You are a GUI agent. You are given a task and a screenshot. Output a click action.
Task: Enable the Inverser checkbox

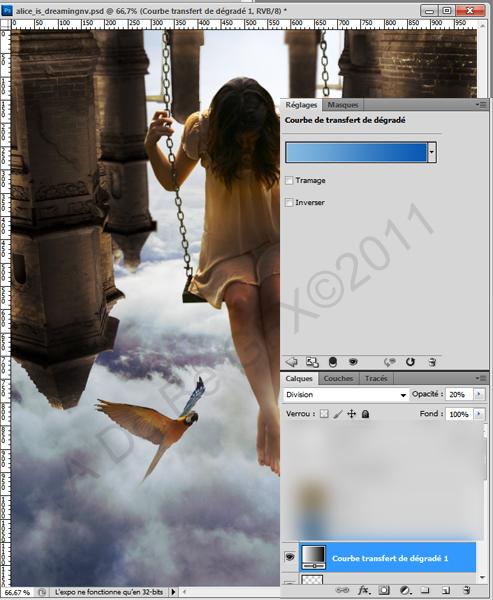[289, 202]
